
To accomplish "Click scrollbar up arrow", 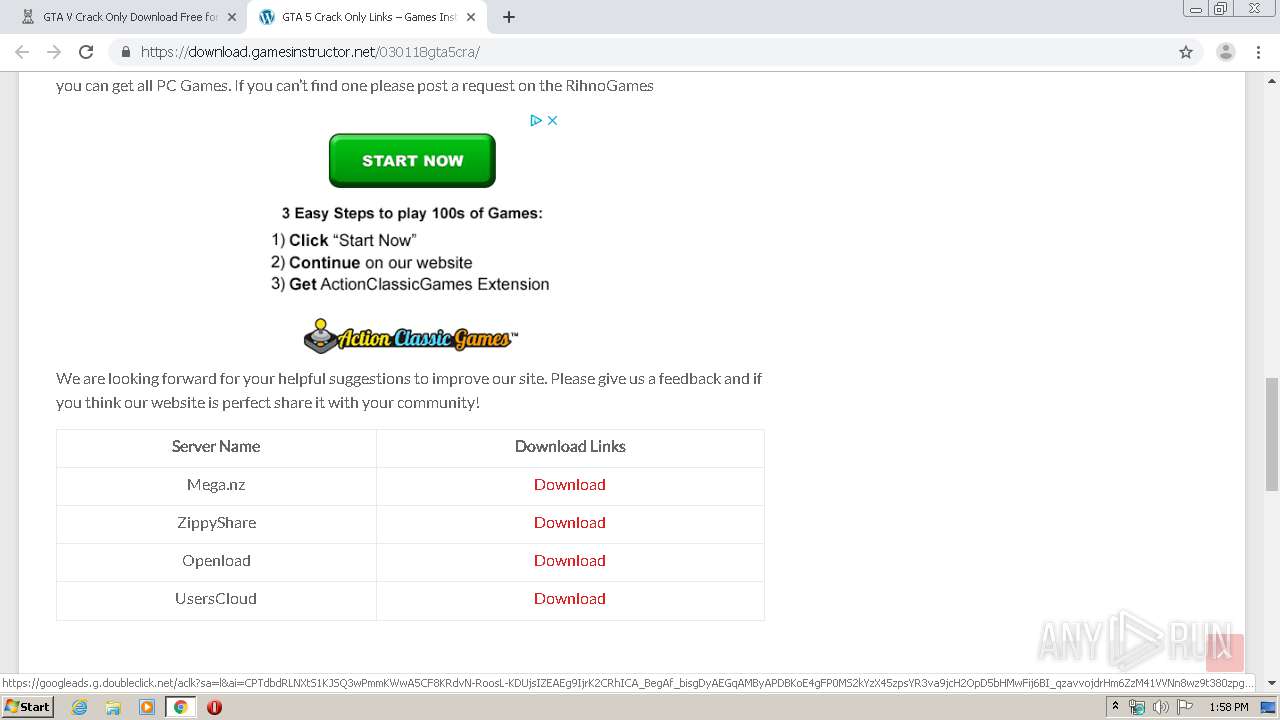I will point(1271,79).
